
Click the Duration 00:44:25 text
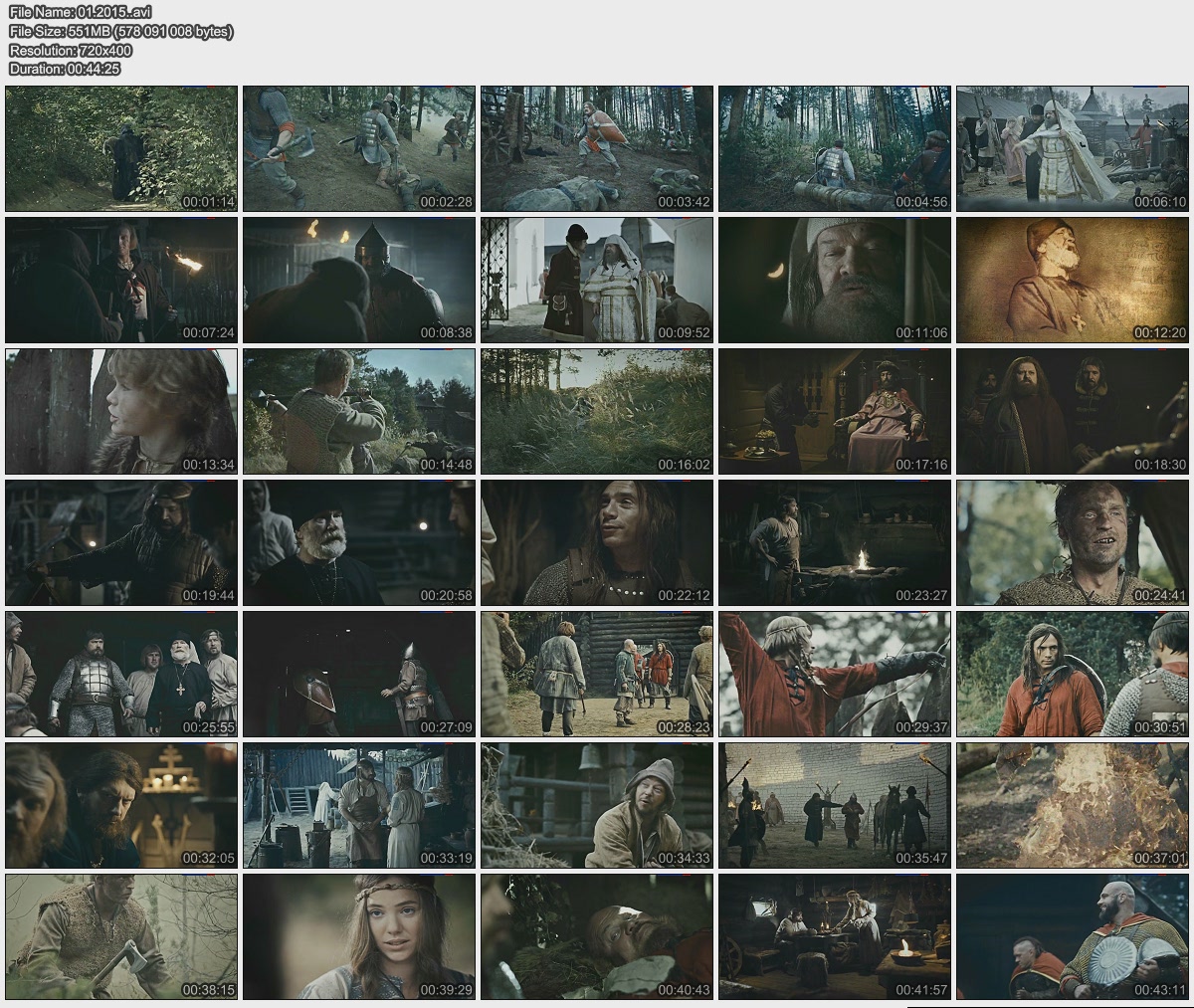[65, 69]
